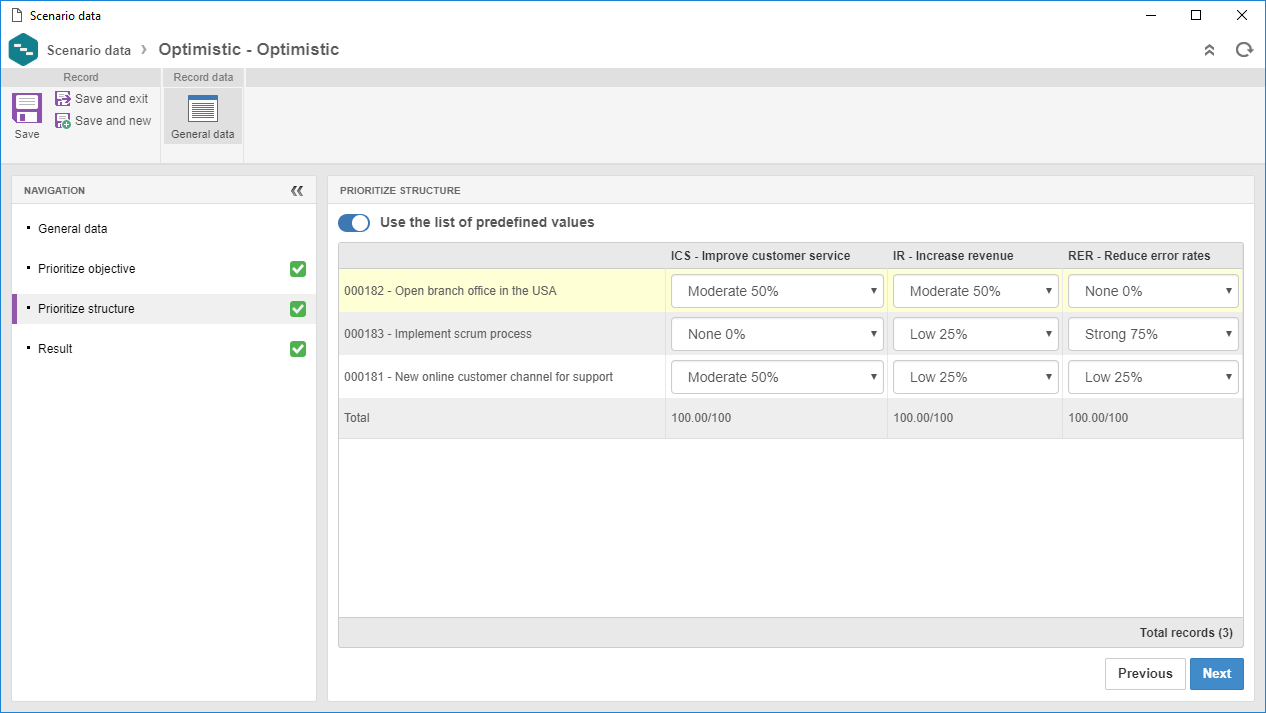1266x713 pixels.
Task: Click the Previous button
Action: pyautogui.click(x=1145, y=673)
